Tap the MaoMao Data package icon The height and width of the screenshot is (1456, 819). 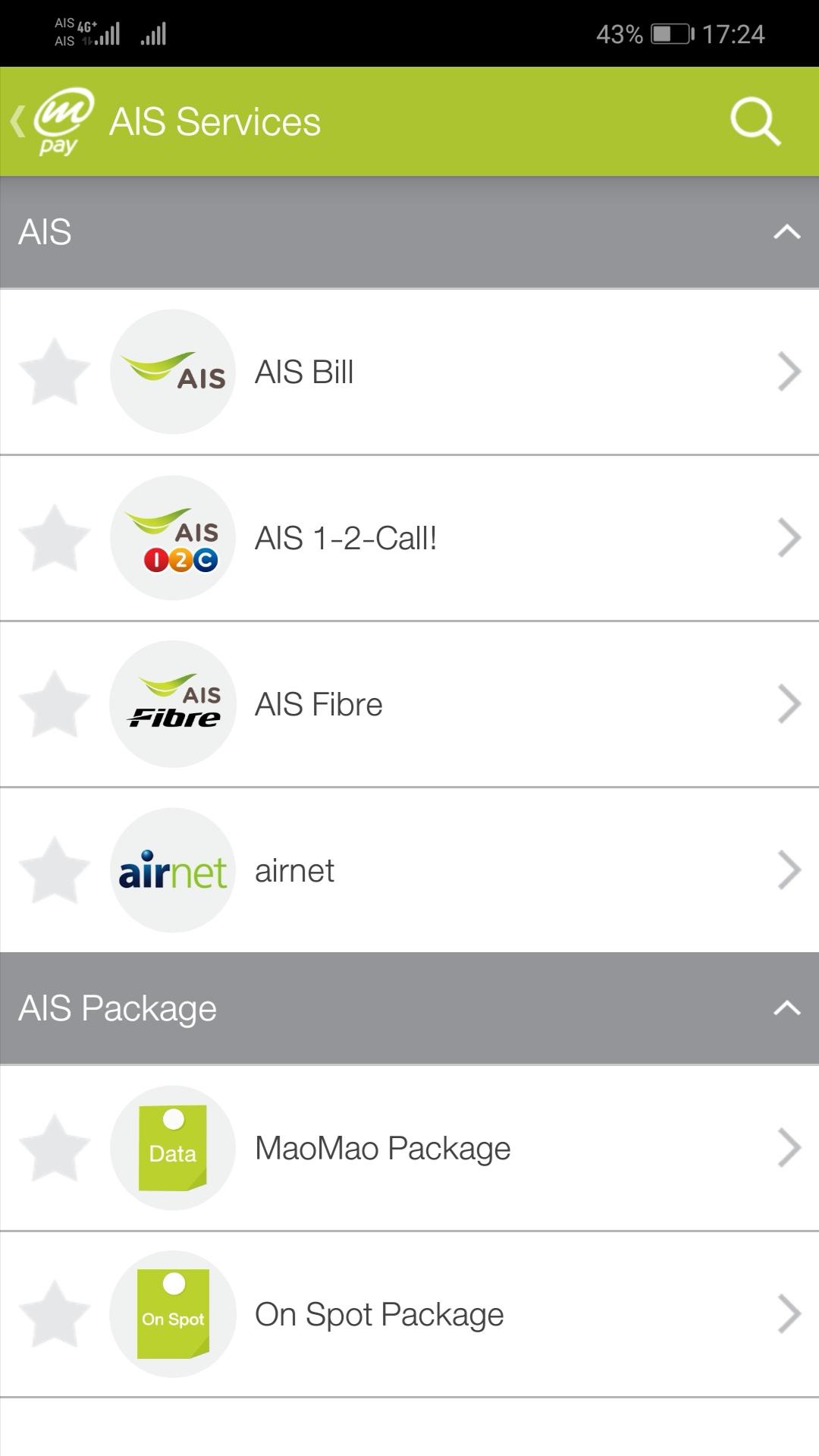pyautogui.click(x=173, y=1148)
